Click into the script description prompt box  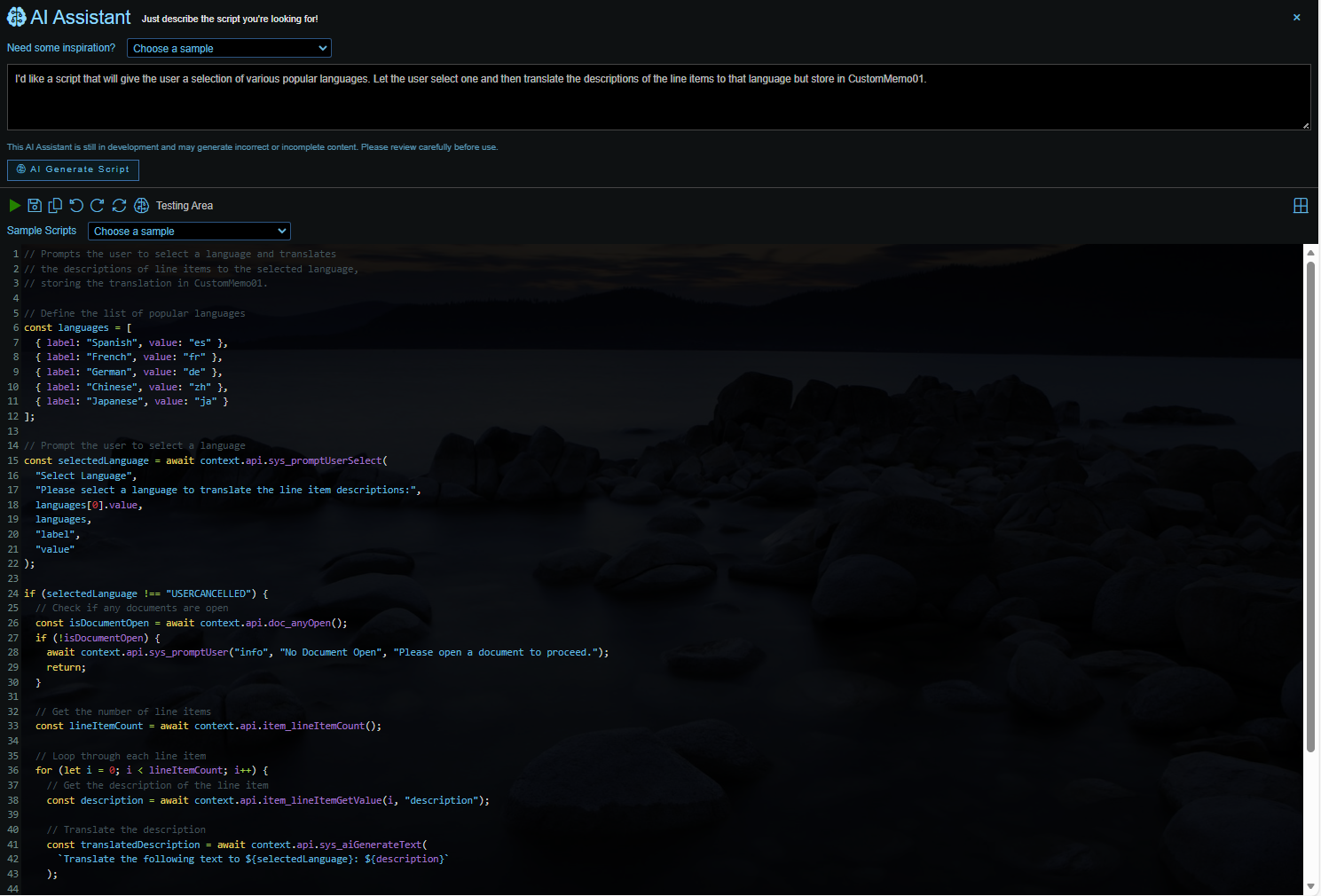click(x=658, y=98)
